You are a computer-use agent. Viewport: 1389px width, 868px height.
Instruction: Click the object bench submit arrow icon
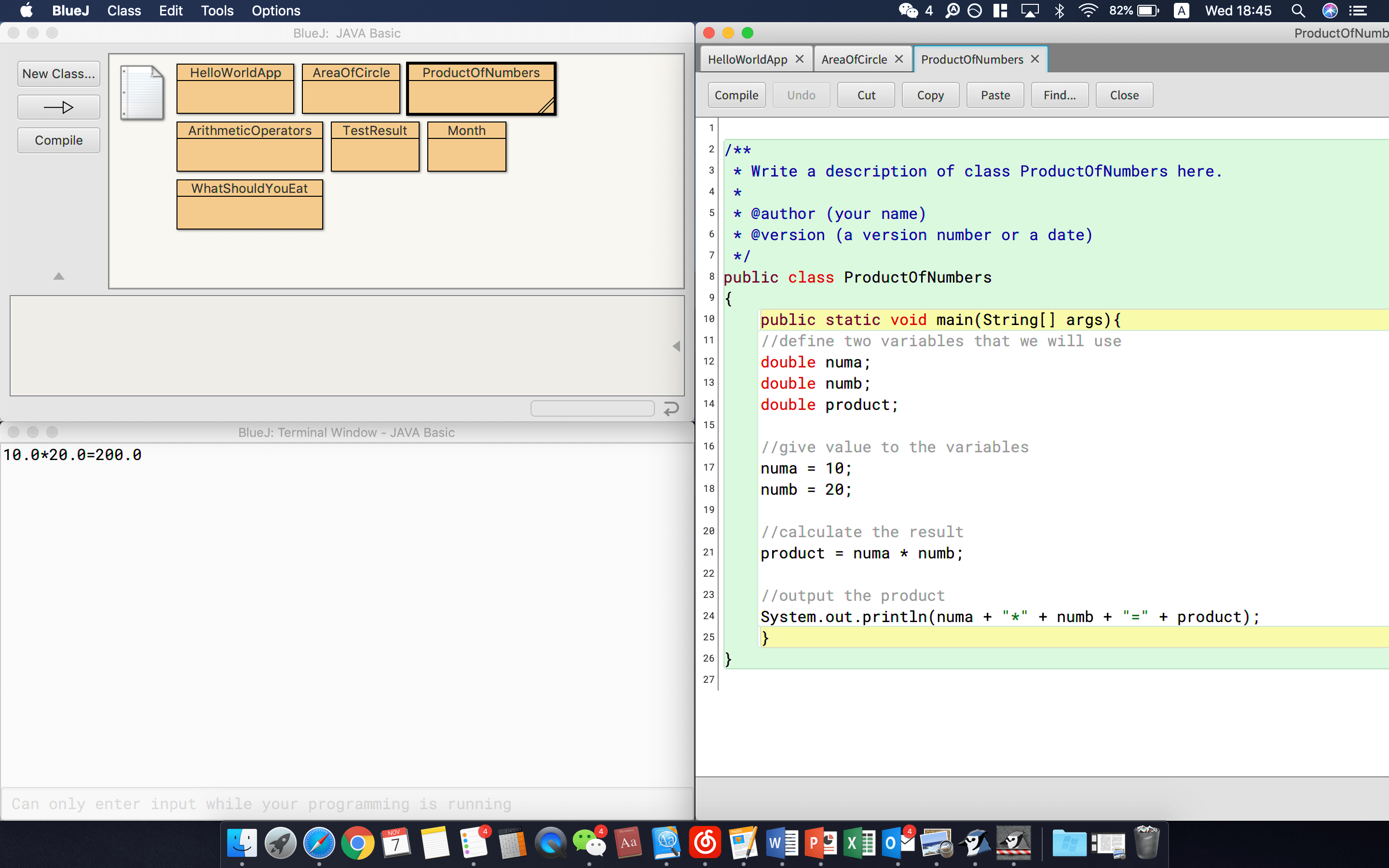click(671, 409)
